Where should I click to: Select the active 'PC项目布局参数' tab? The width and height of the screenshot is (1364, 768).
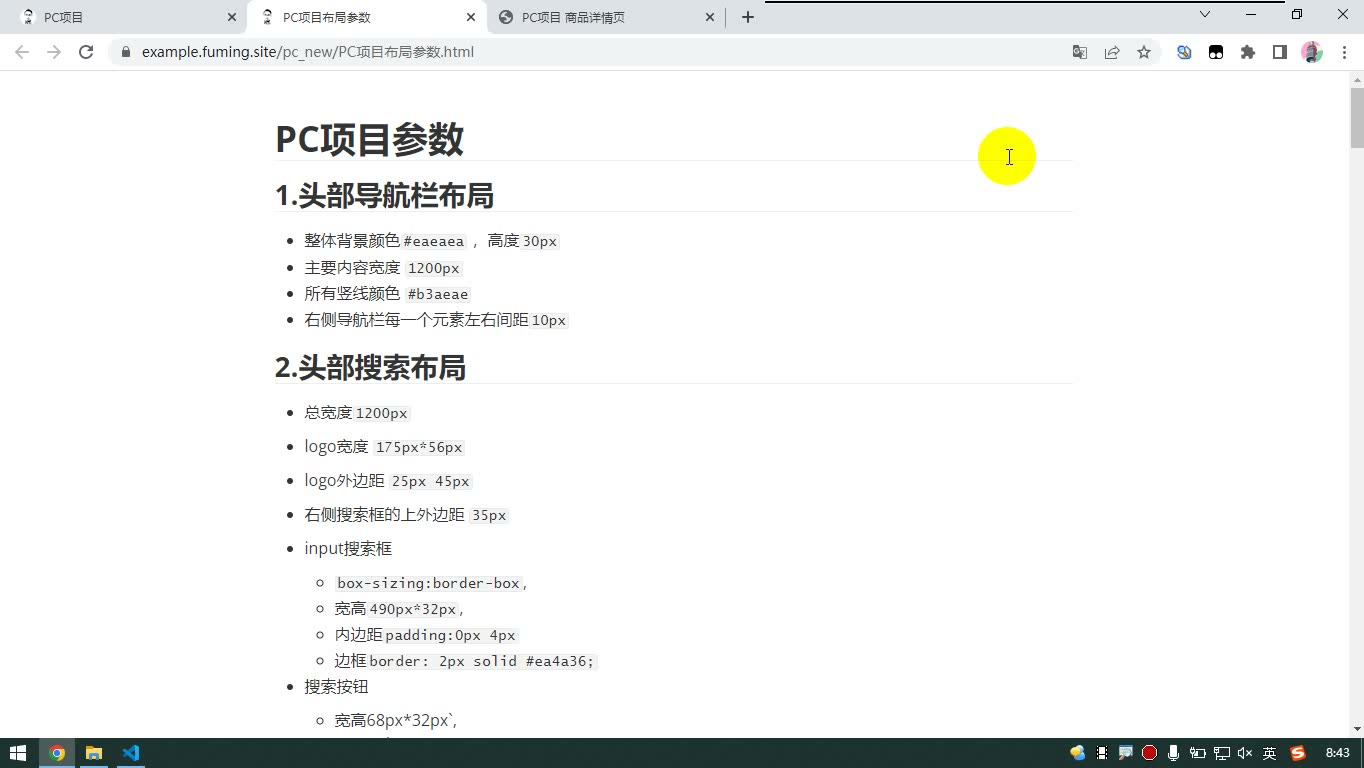366,17
